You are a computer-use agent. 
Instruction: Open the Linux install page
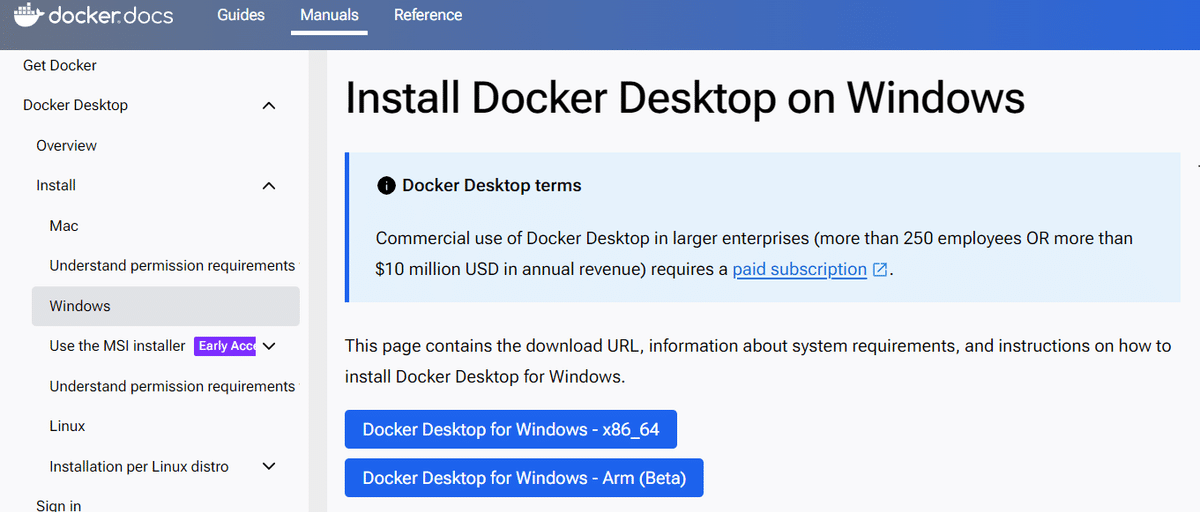67,426
